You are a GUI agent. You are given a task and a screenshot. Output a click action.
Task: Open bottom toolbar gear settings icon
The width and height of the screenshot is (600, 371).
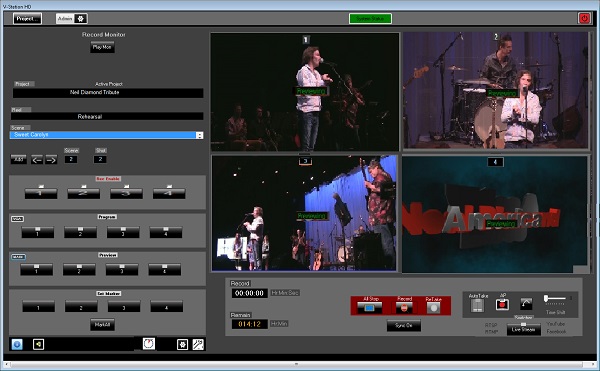pyautogui.click(x=182, y=345)
